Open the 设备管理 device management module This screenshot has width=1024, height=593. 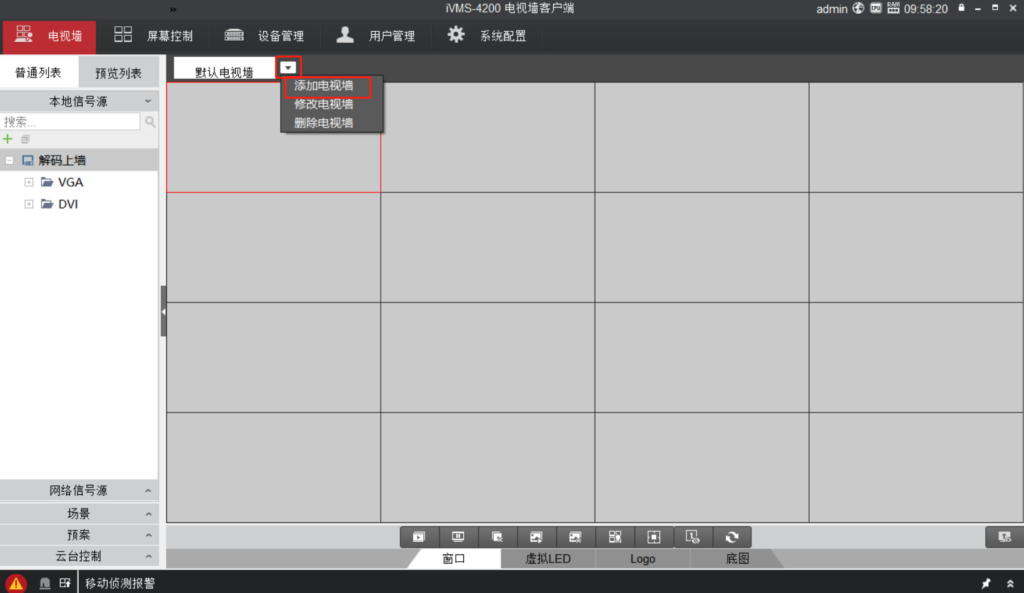click(265, 36)
